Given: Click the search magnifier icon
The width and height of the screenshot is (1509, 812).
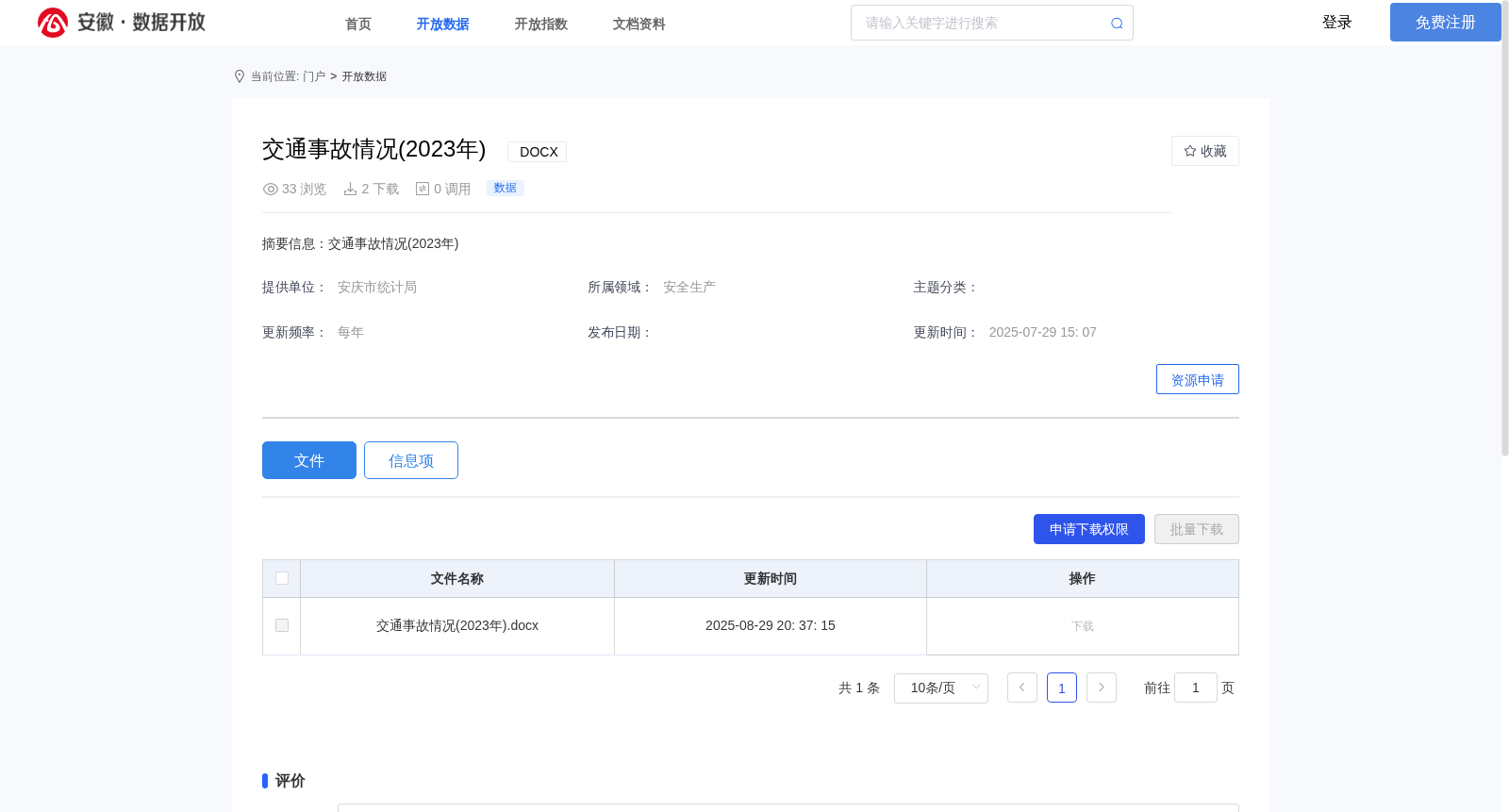Looking at the screenshot, I should (1117, 24).
